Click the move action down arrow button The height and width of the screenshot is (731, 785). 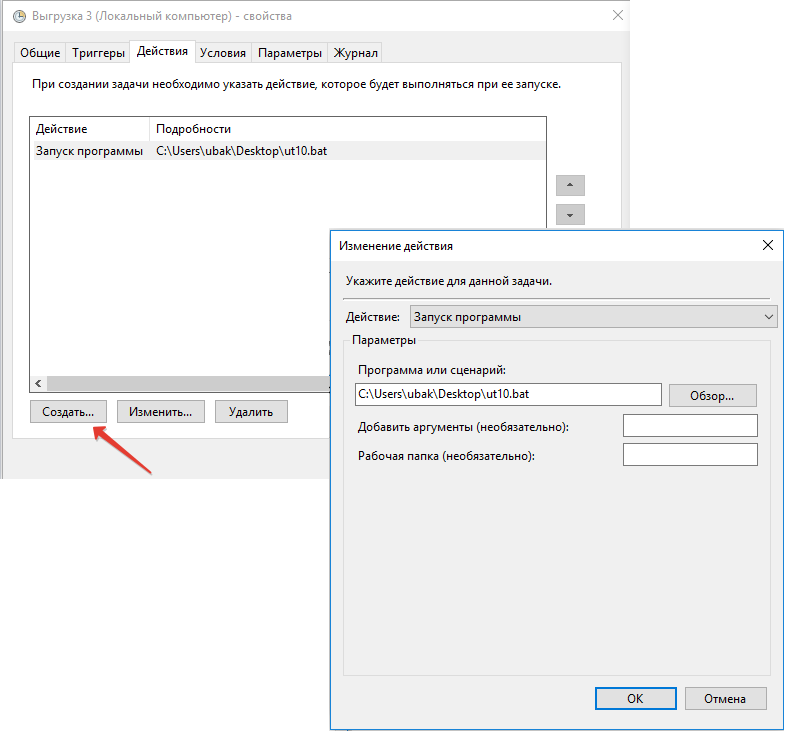pyautogui.click(x=570, y=215)
